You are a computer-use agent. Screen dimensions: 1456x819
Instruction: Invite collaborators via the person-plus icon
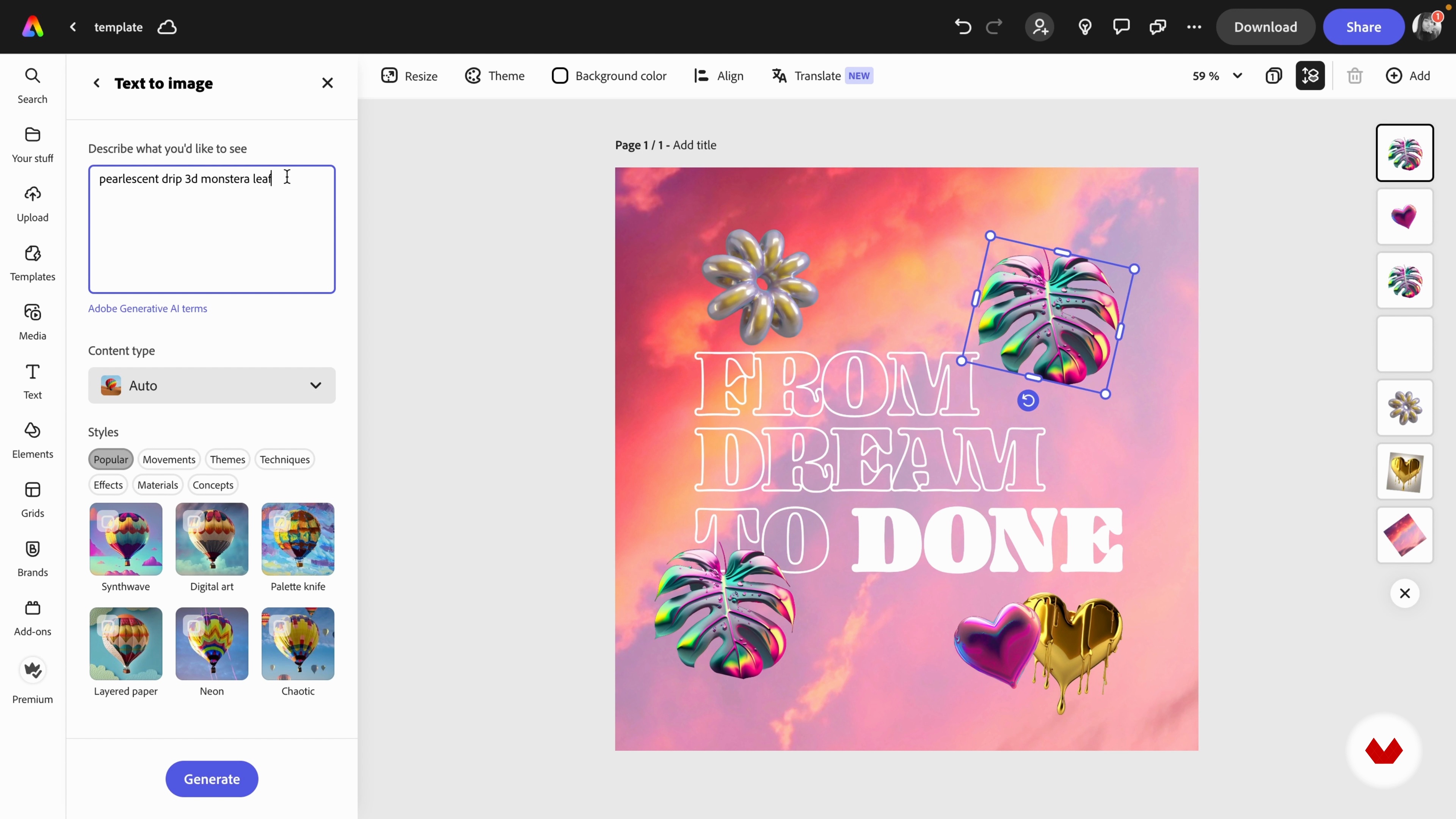click(x=1040, y=27)
